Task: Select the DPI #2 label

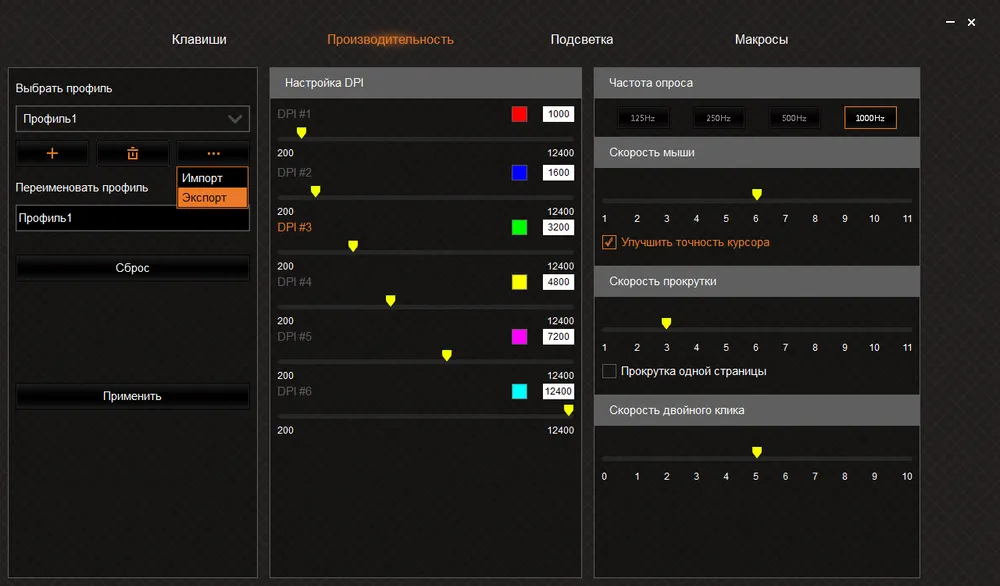Action: tap(294, 173)
